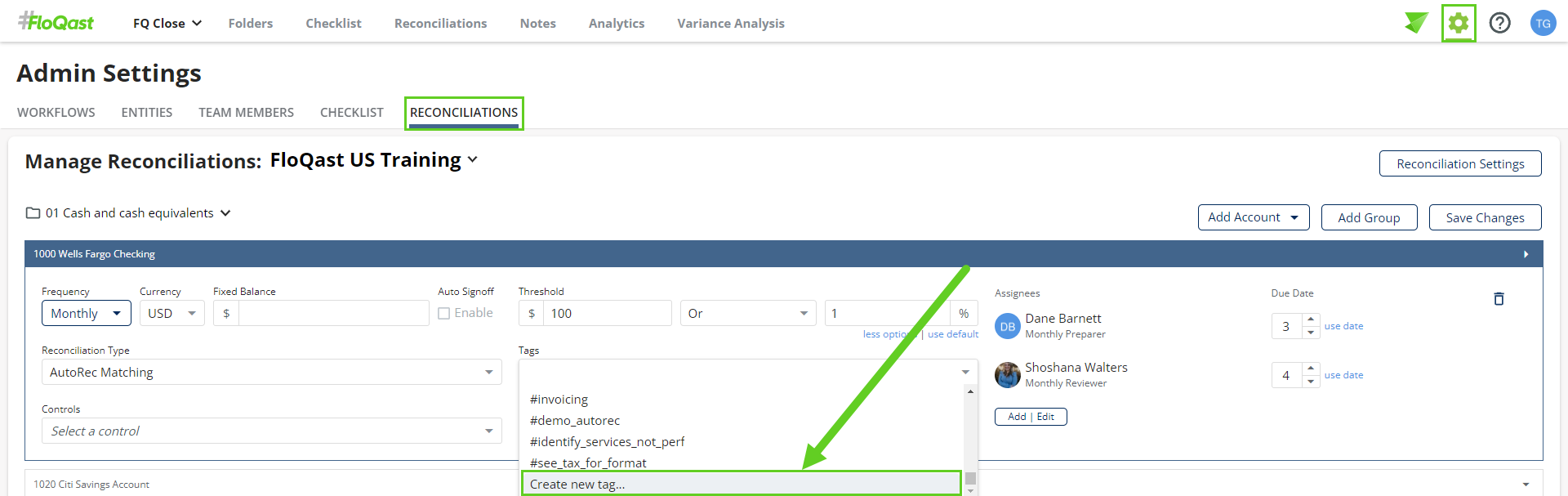Click the threshold percent input field
The height and width of the screenshot is (496, 1568).
(888, 313)
